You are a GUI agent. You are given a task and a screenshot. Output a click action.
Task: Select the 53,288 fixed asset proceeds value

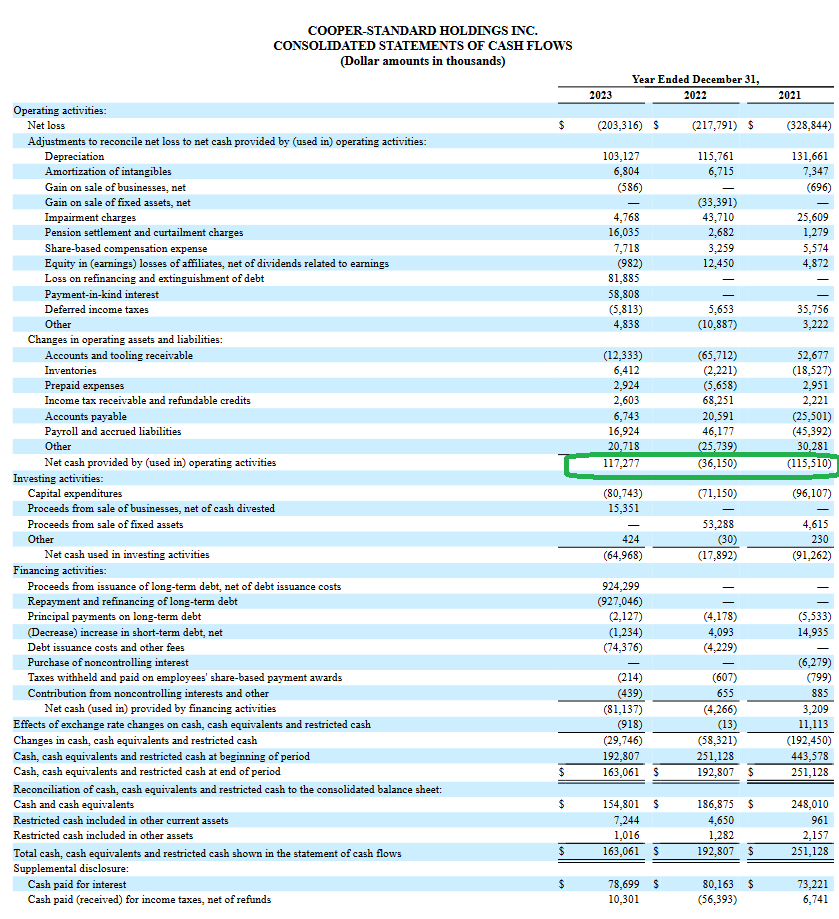tap(718, 525)
